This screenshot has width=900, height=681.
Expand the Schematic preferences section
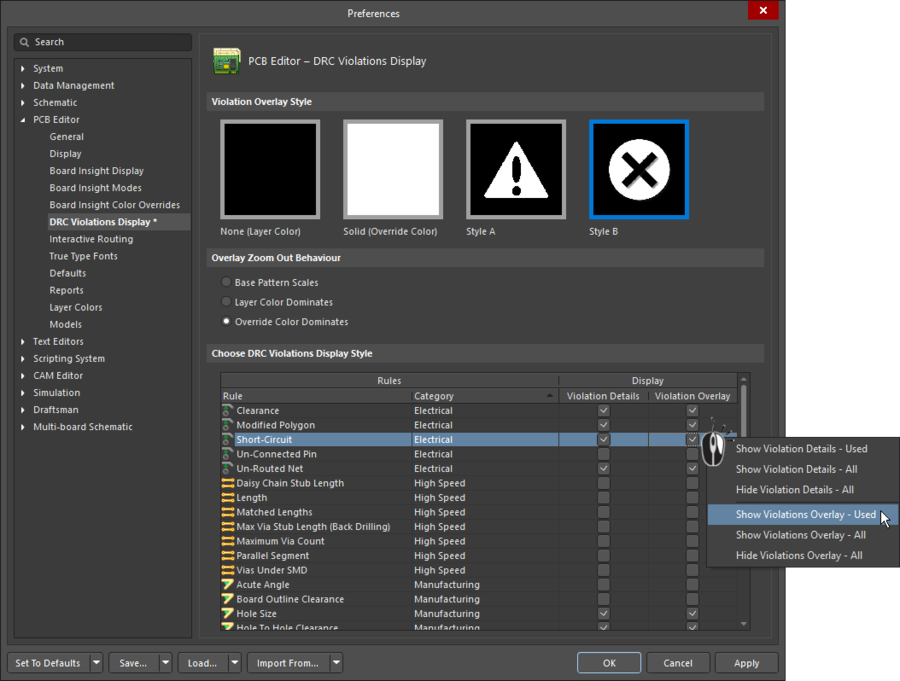[x=21, y=102]
